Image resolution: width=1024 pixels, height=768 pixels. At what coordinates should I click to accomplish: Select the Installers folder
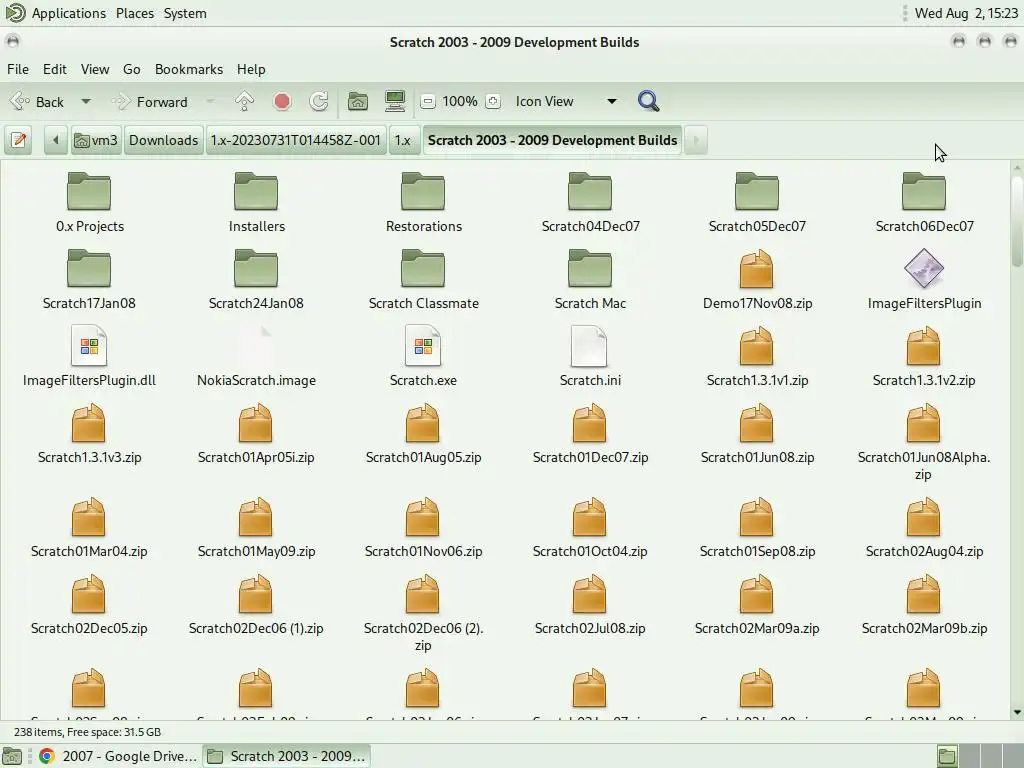click(x=256, y=202)
